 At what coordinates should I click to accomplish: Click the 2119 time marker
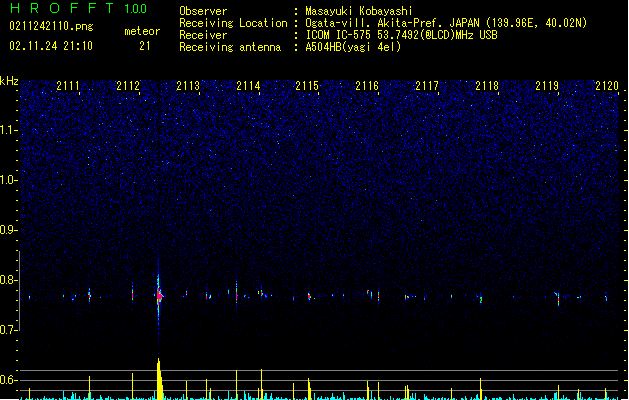pos(547,86)
